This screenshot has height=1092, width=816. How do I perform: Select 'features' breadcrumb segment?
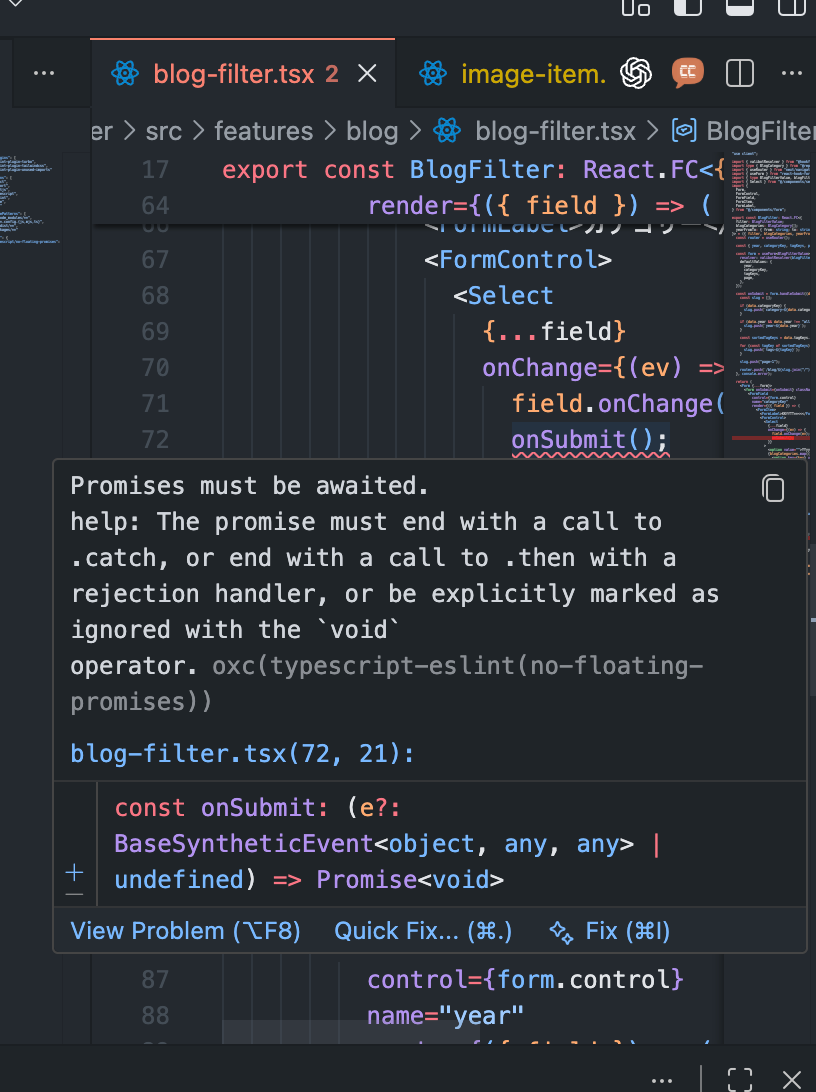[x=263, y=131]
